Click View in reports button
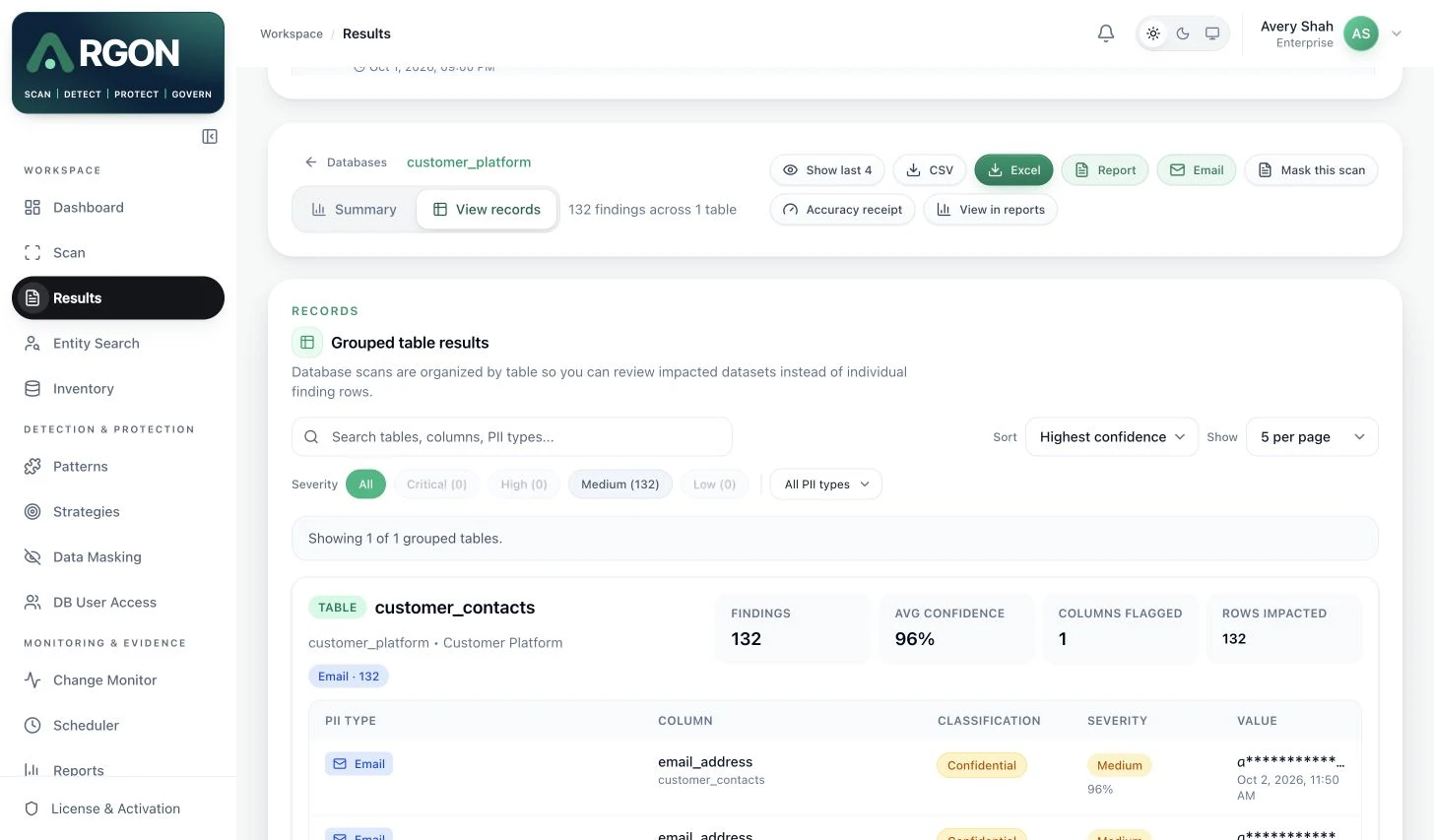The width and height of the screenshot is (1434, 840). (x=990, y=210)
